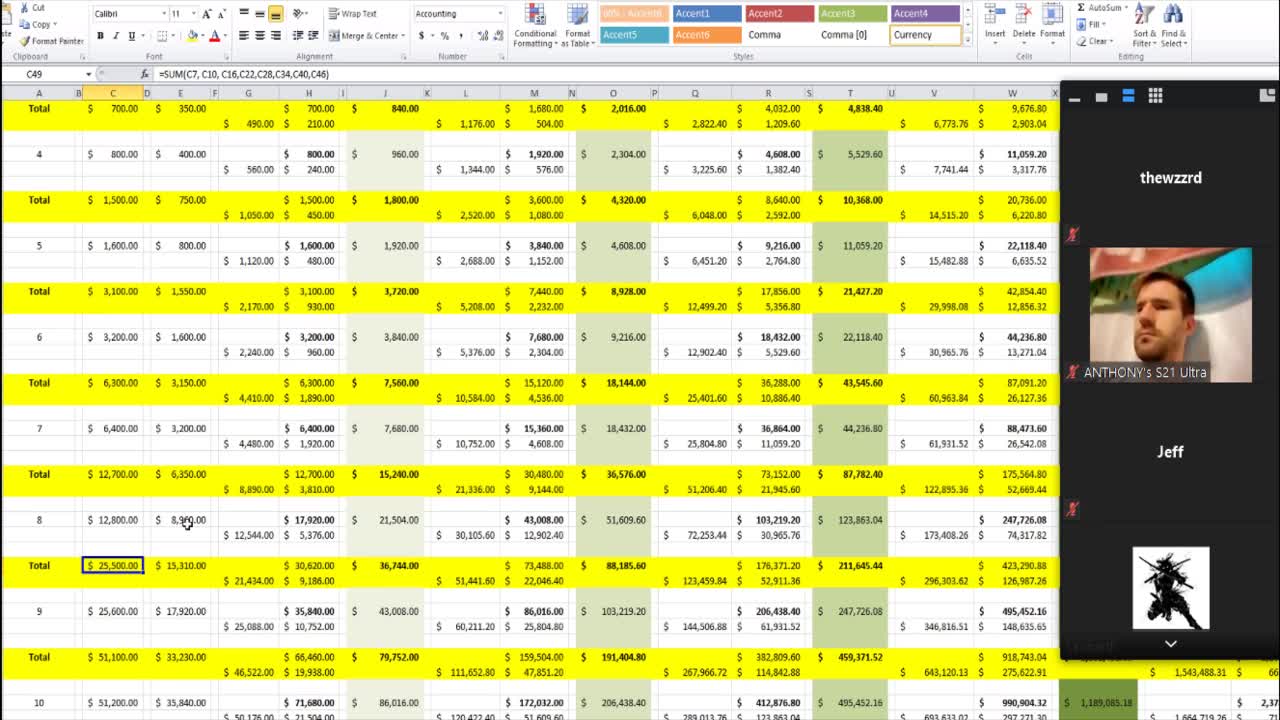Image resolution: width=1280 pixels, height=720 pixels.
Task: Click Delete cells icon
Action: [x=1024, y=24]
